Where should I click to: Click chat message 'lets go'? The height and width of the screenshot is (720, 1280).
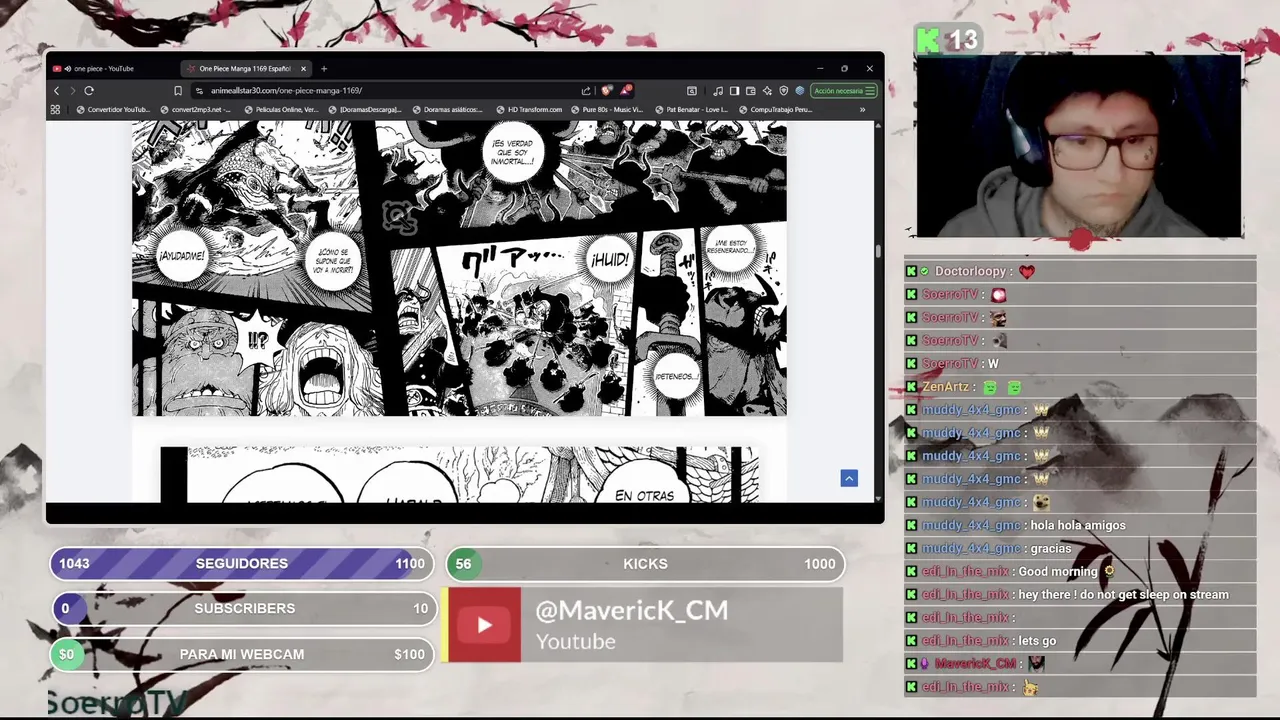click(x=1037, y=640)
